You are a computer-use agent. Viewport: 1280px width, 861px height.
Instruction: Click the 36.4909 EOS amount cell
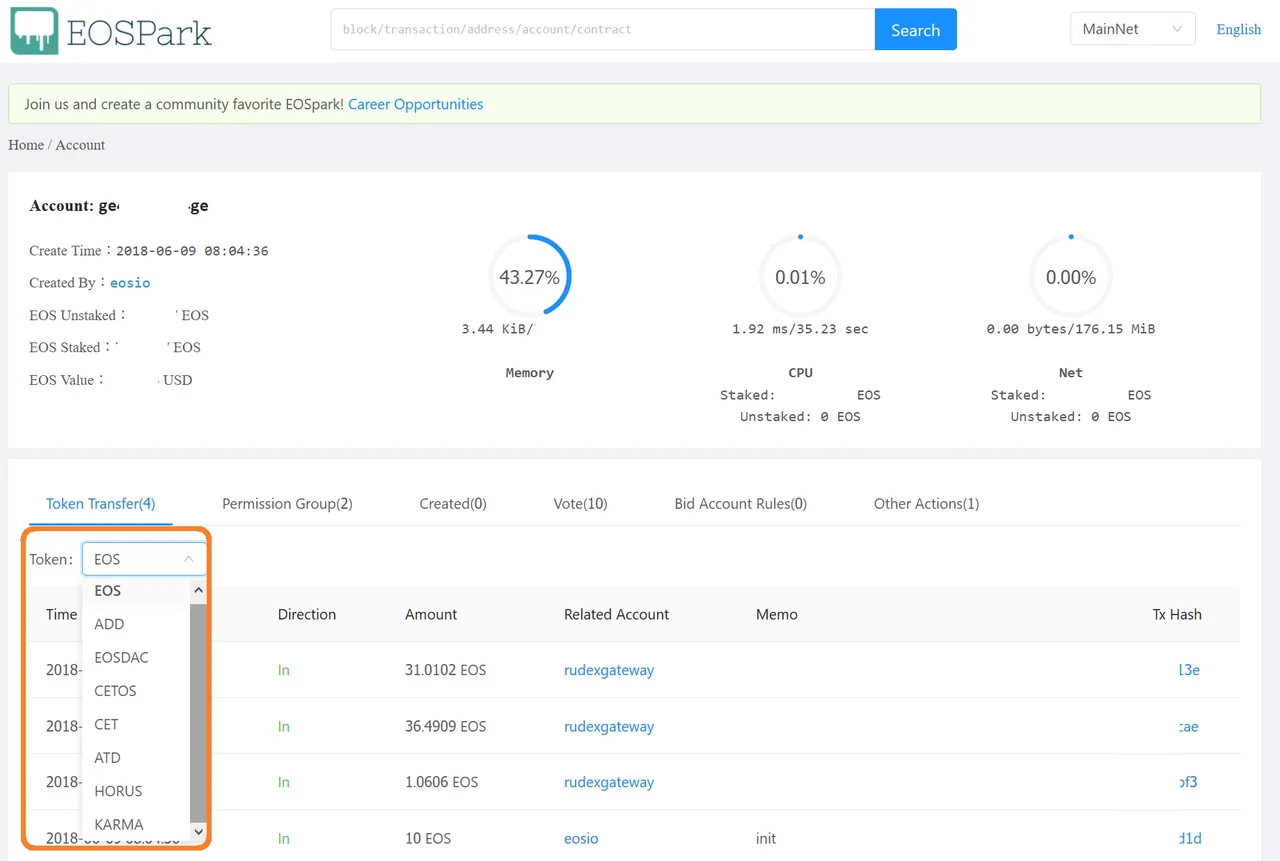[x=445, y=726]
